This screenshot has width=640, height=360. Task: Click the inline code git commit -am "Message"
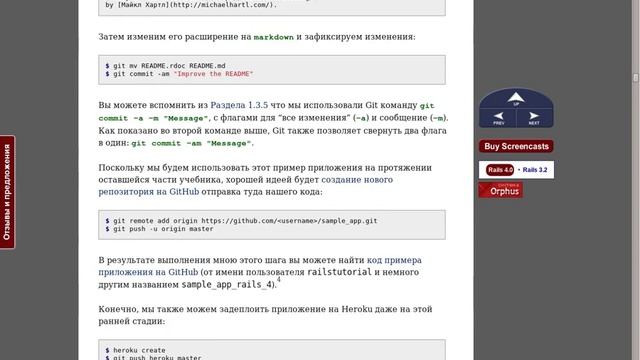click(x=191, y=143)
